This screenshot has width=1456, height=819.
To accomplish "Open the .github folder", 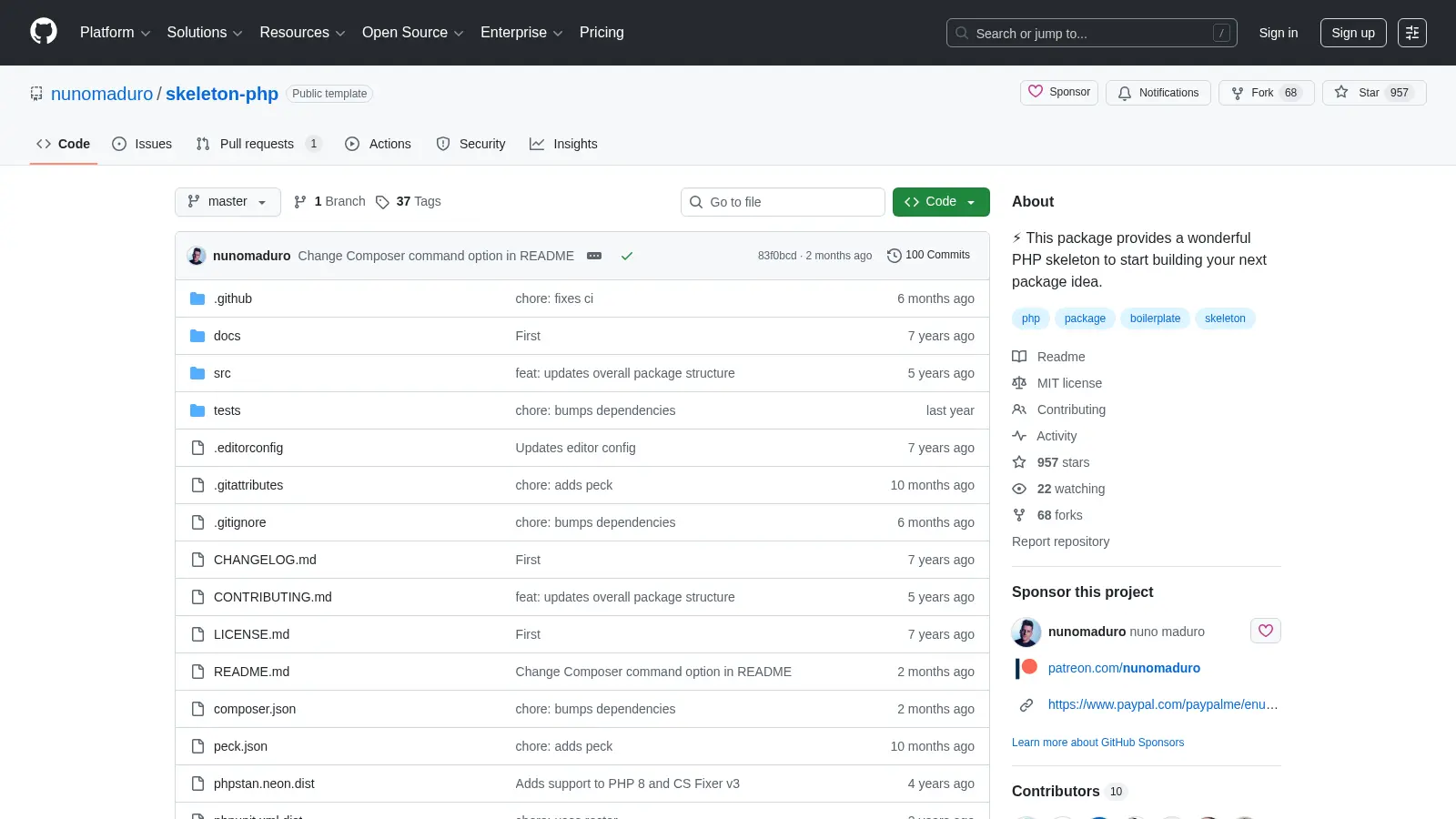I will (233, 298).
